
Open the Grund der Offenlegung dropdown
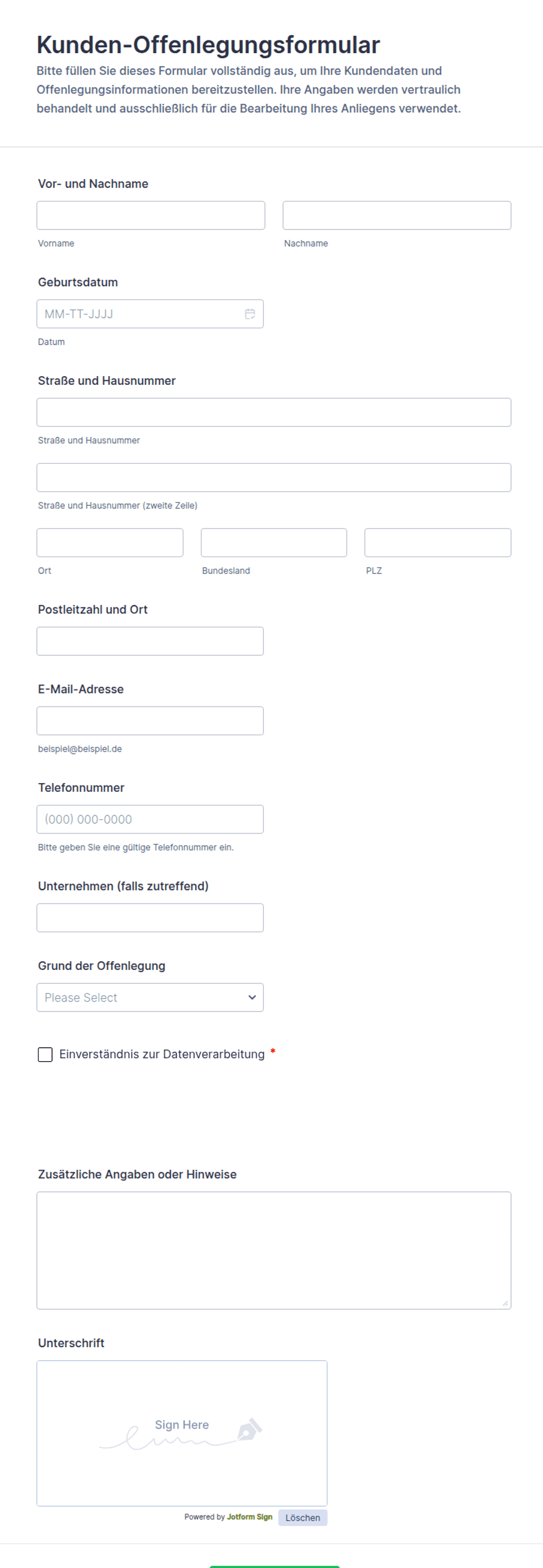(149, 997)
